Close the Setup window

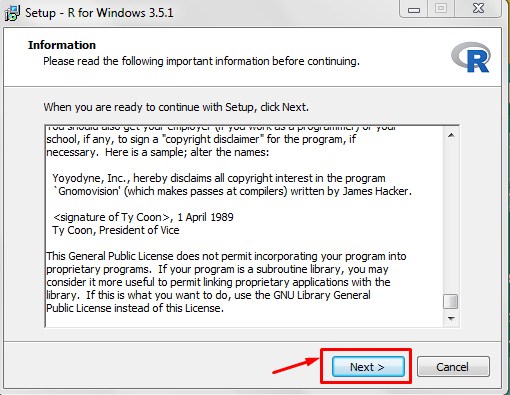tap(478, 9)
